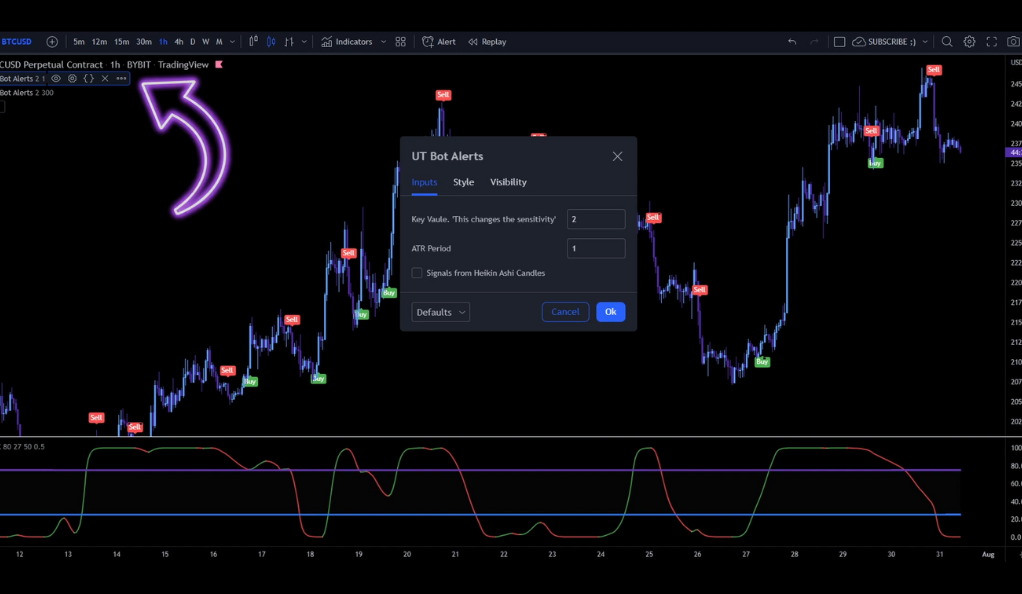Select the 30m timeframe
1022x594 pixels.
click(143, 42)
